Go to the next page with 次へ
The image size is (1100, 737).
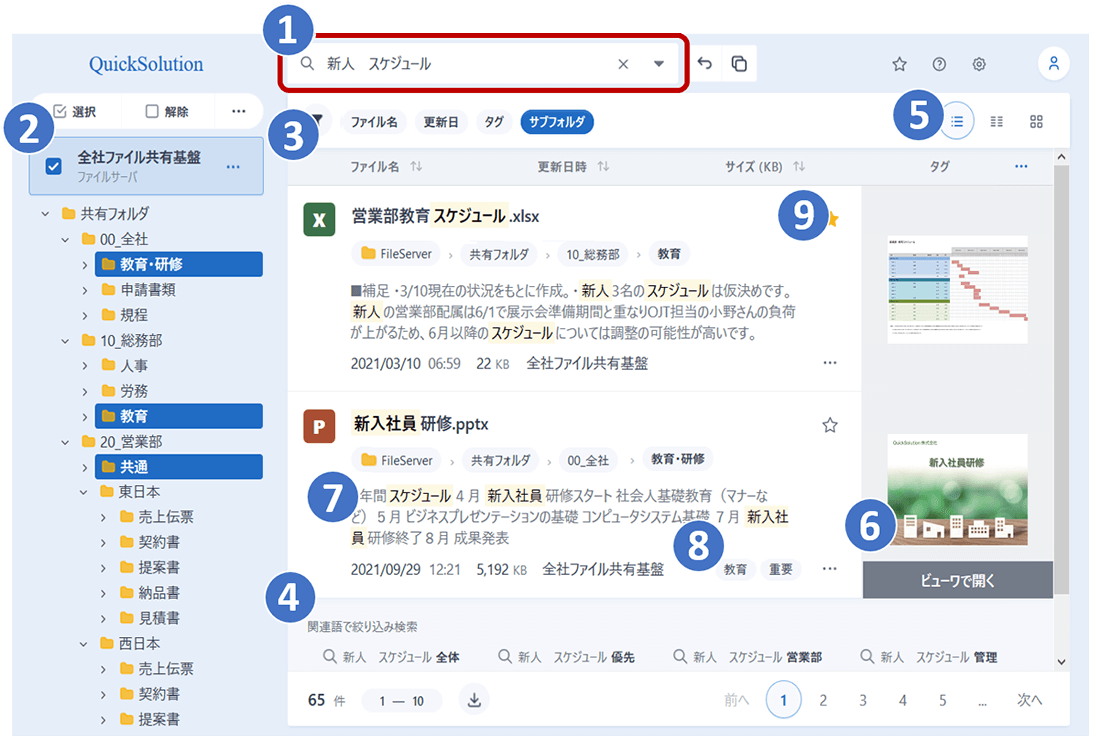point(1029,700)
